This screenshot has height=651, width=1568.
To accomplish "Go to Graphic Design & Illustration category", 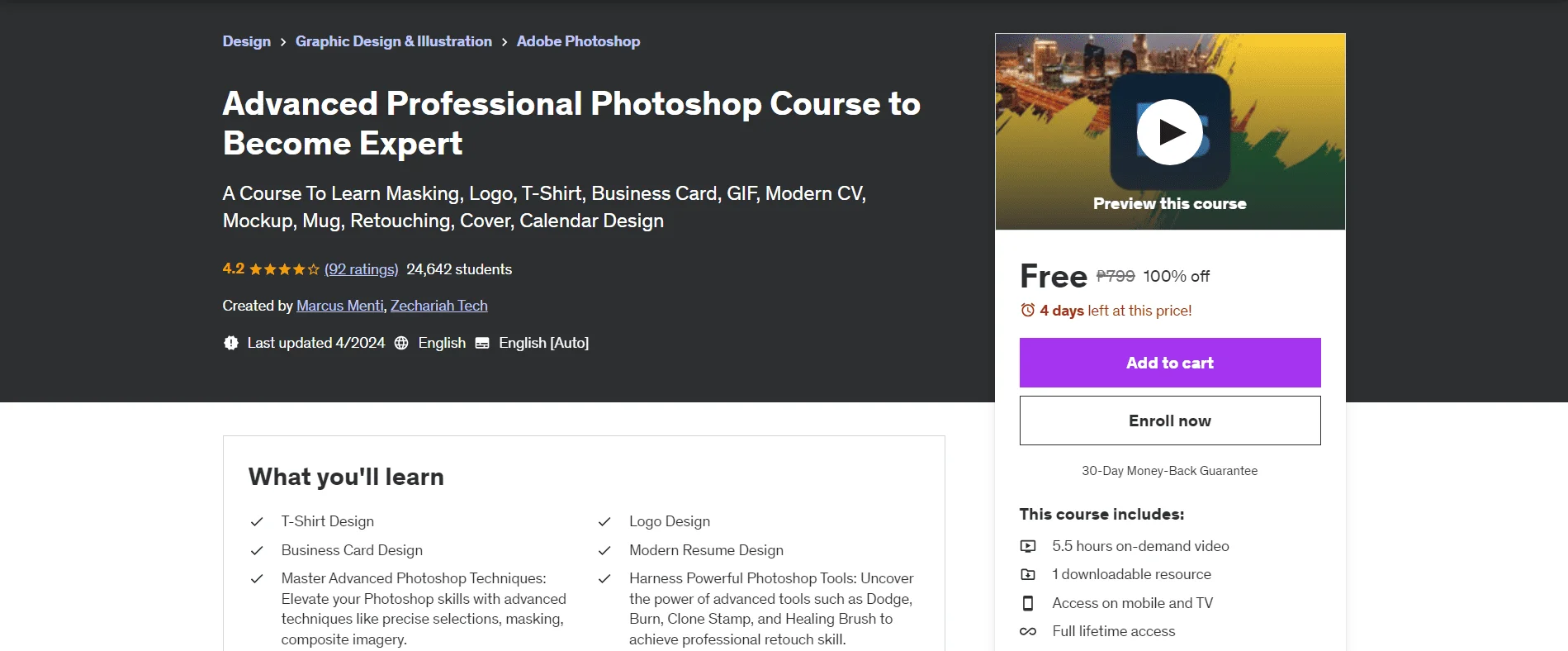I will pyautogui.click(x=394, y=41).
